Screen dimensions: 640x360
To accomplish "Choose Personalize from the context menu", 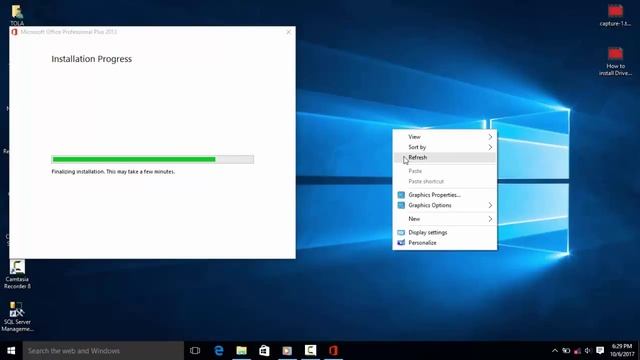I will (x=444, y=243).
